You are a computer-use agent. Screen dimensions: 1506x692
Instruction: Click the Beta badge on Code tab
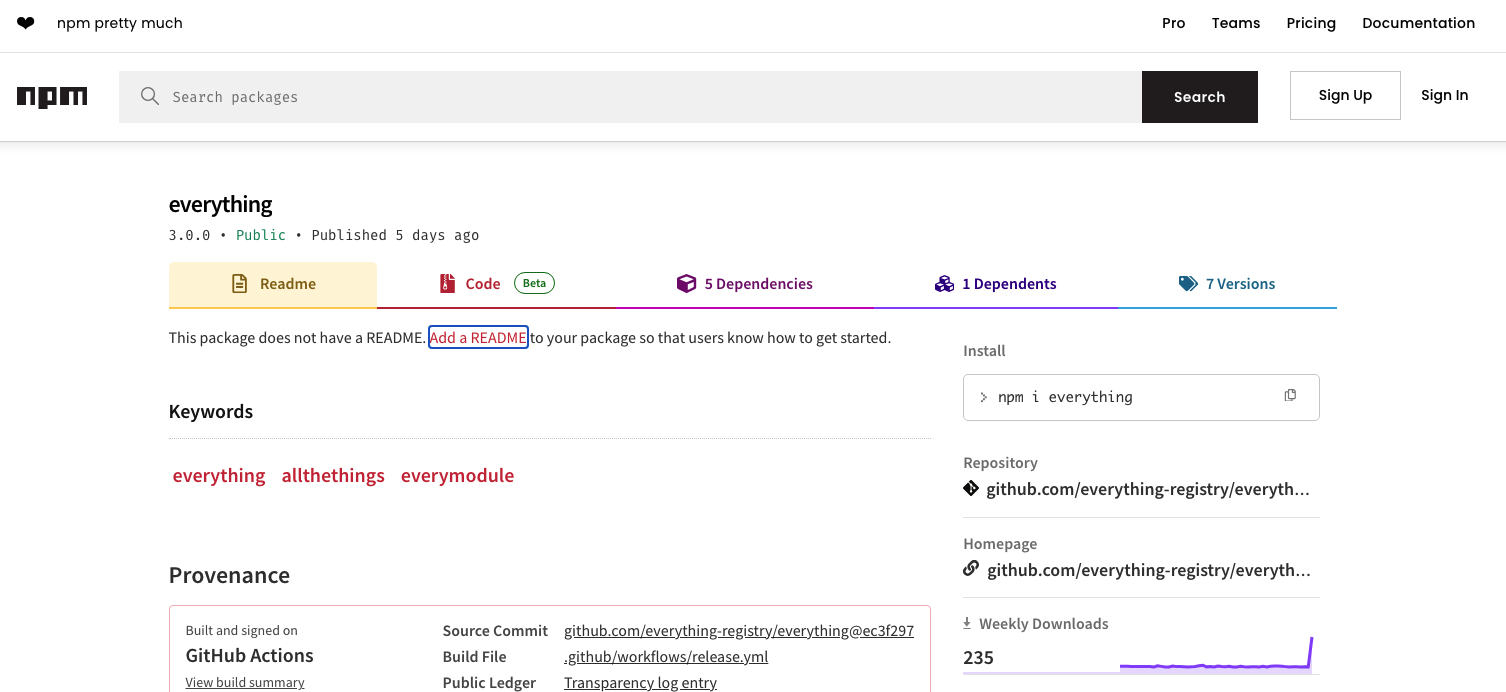(534, 283)
